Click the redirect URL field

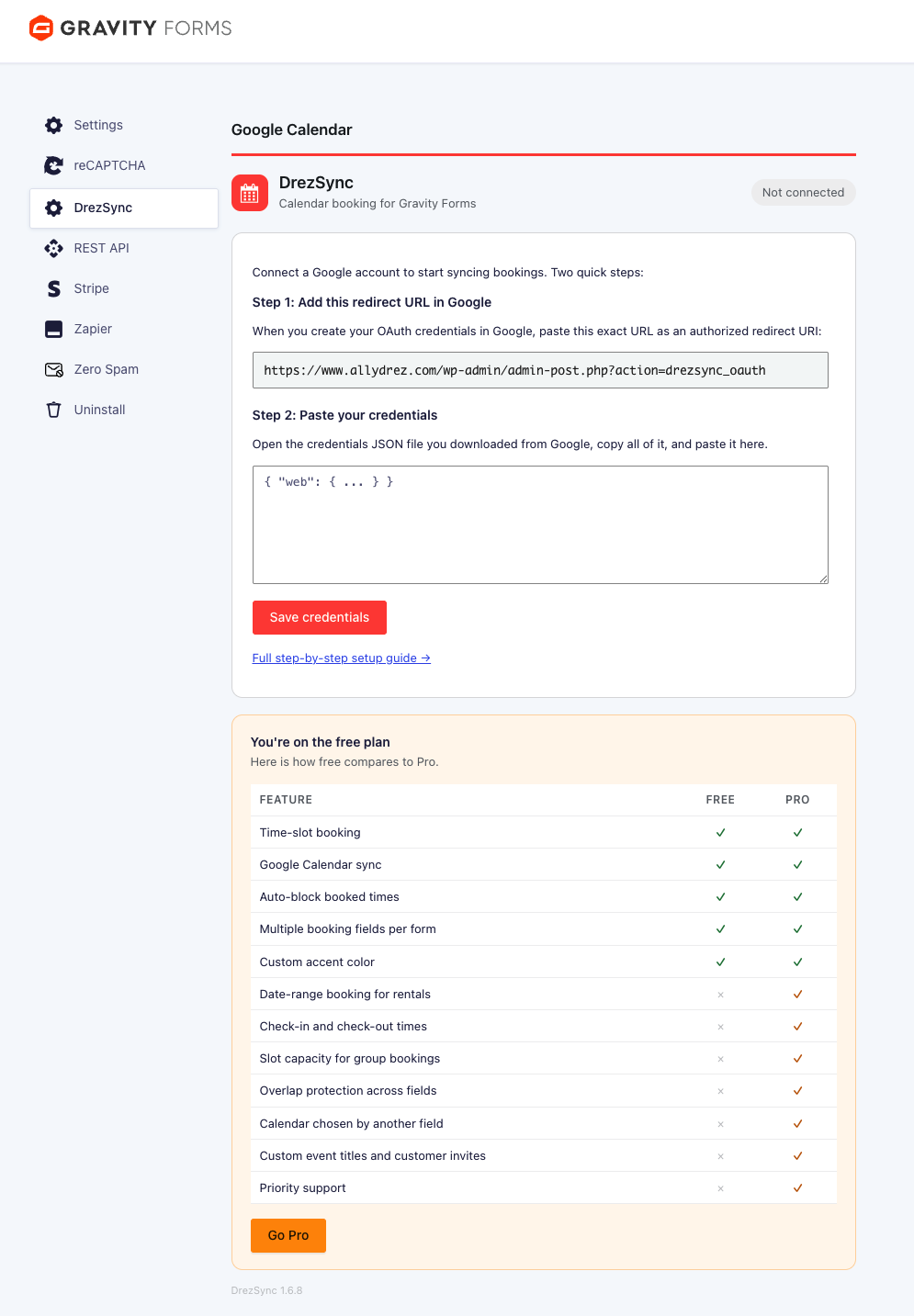click(540, 370)
